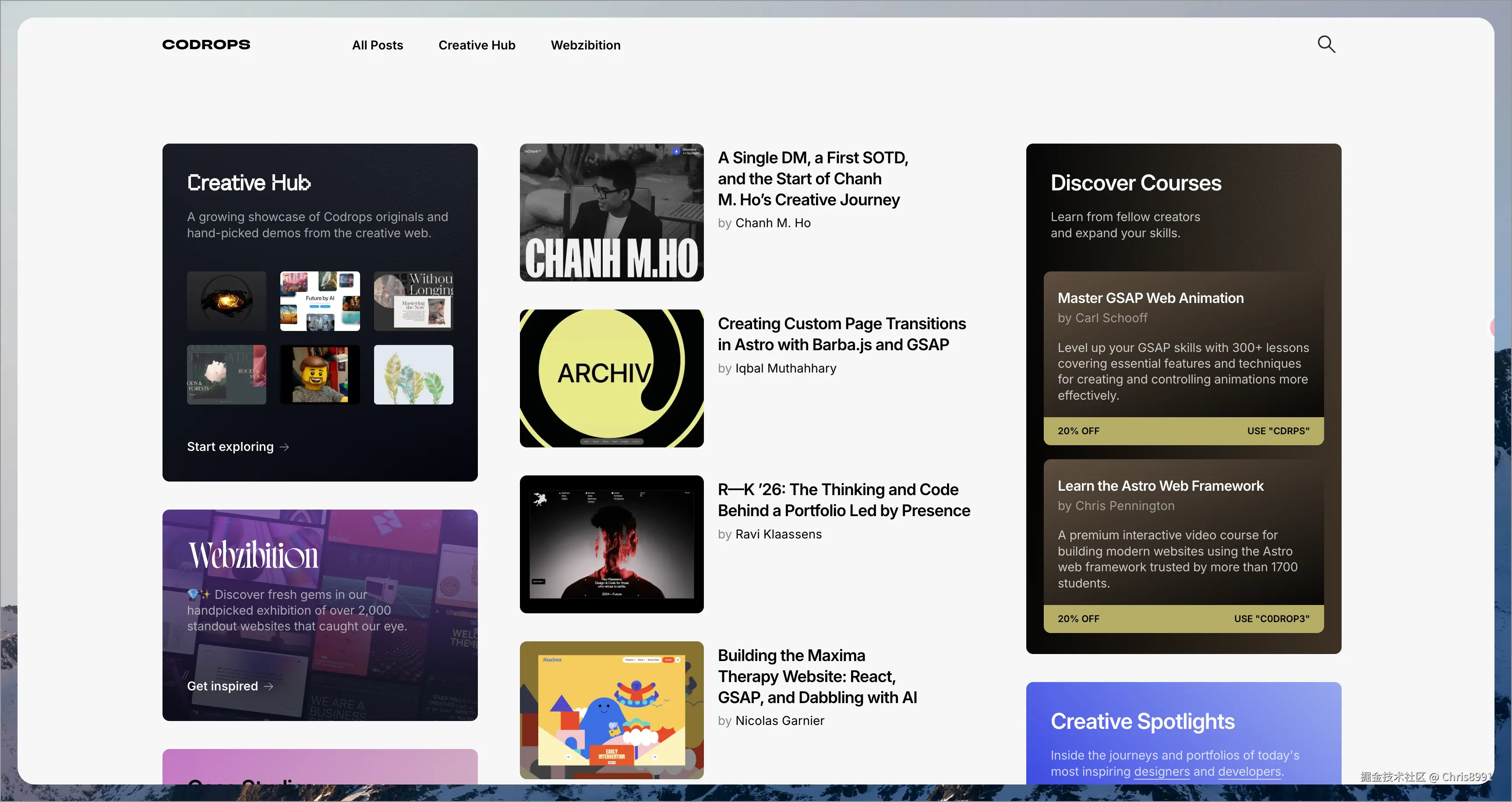Viewport: 1512px width, 802px height.
Task: Open Webzibition navigation link
Action: pyautogui.click(x=585, y=45)
